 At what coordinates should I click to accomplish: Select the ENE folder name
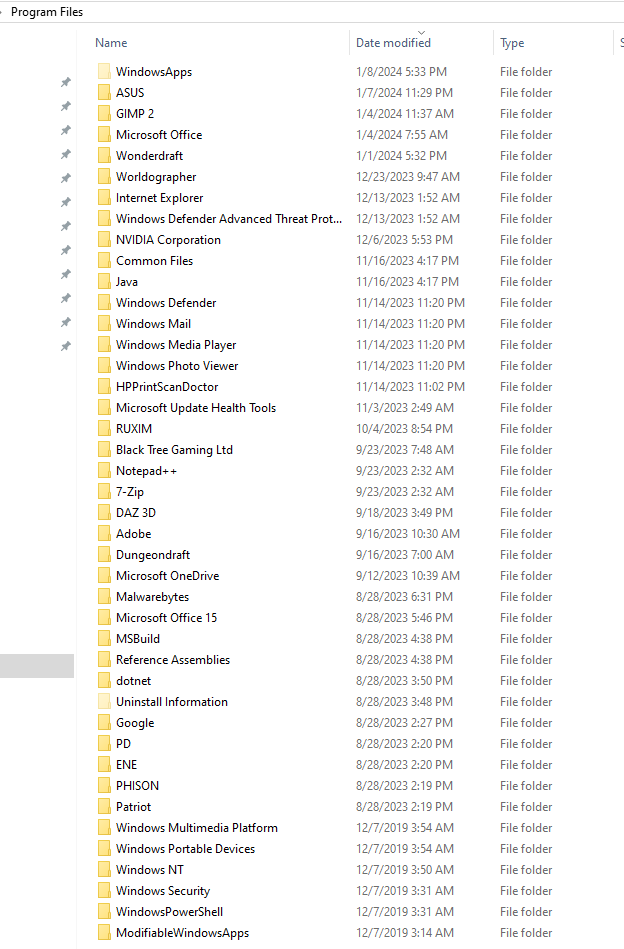126,765
